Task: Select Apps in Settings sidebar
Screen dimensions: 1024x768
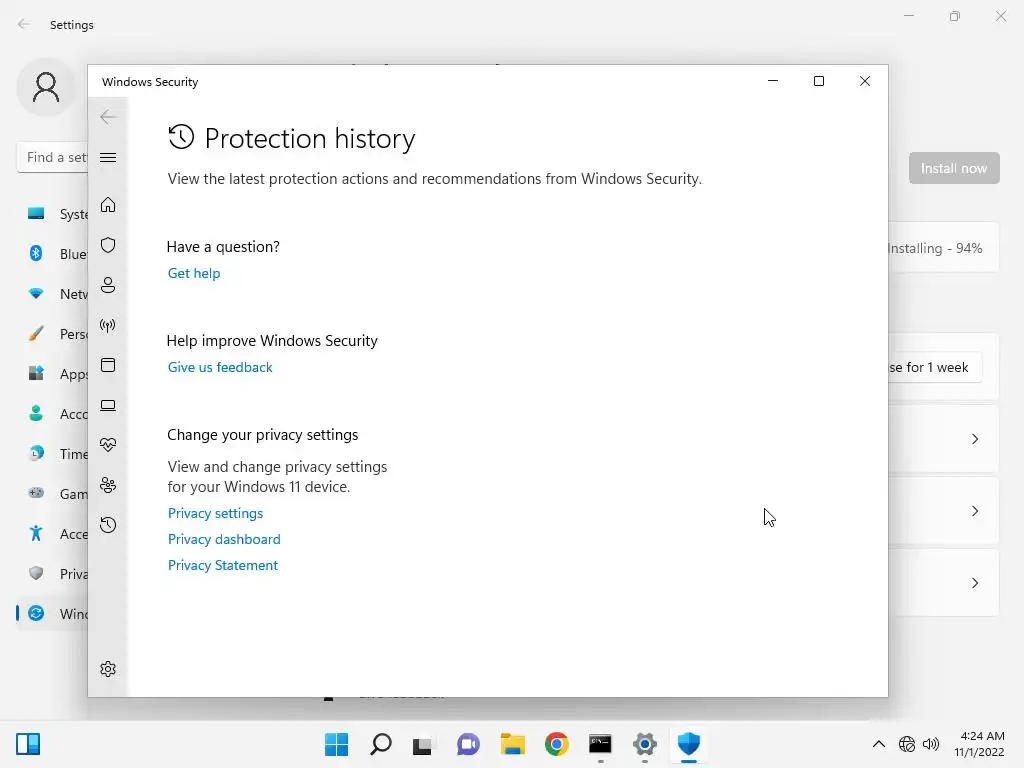Action: 52,374
